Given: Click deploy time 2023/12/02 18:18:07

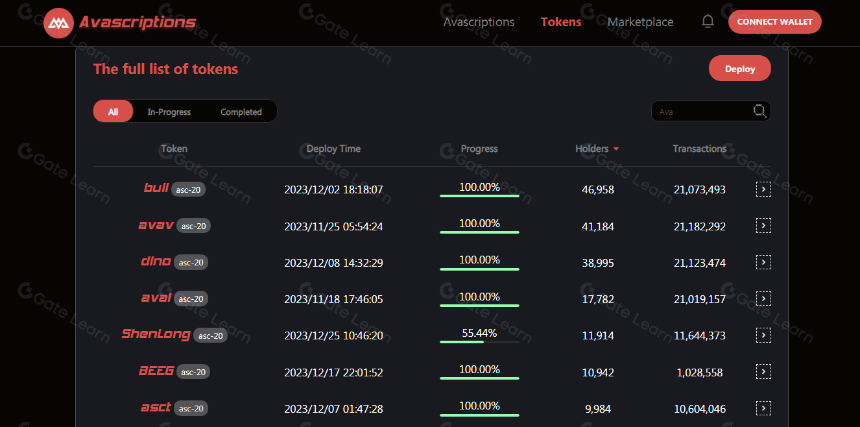Looking at the screenshot, I should click(333, 190).
